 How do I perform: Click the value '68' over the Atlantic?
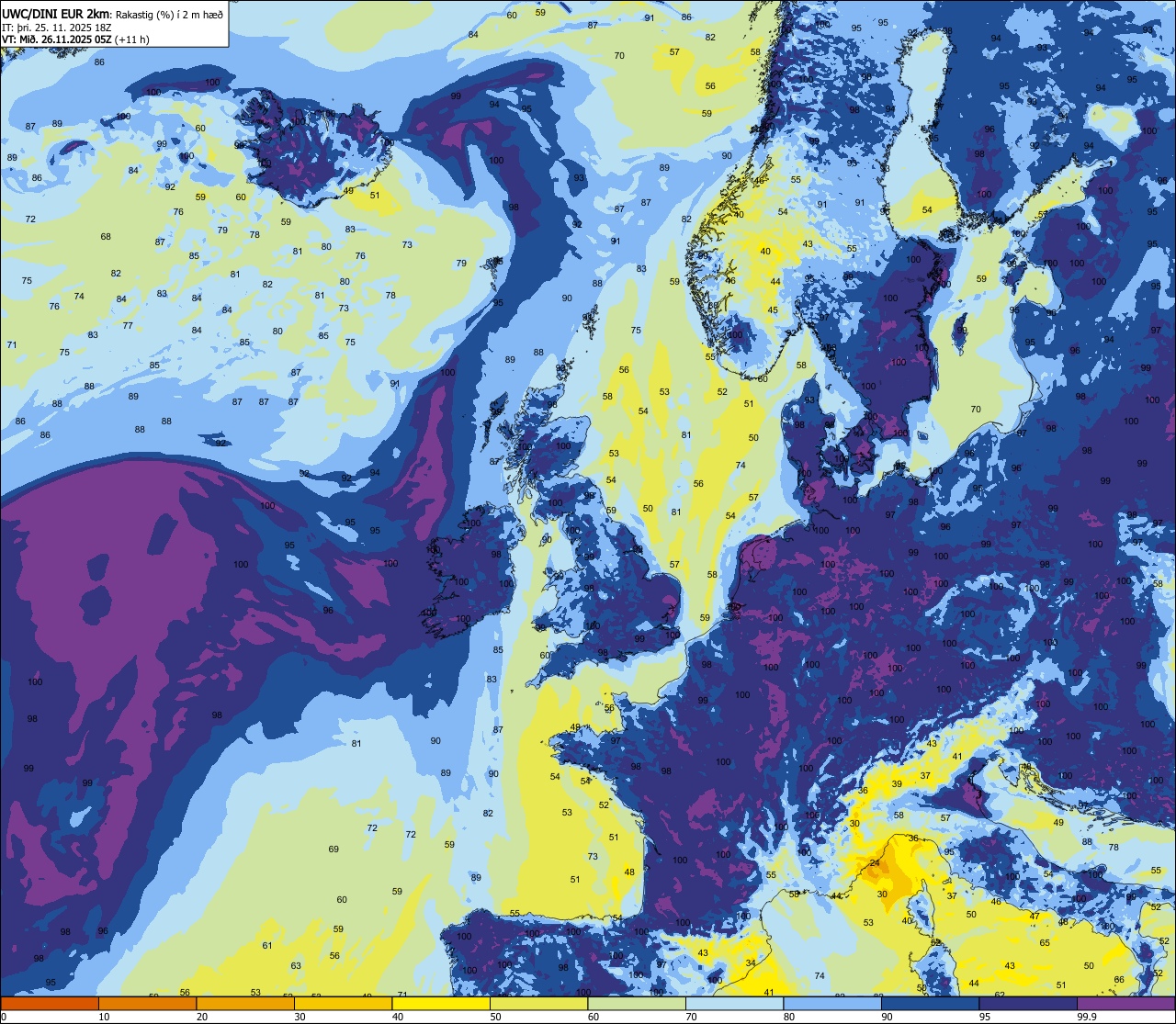106,237
